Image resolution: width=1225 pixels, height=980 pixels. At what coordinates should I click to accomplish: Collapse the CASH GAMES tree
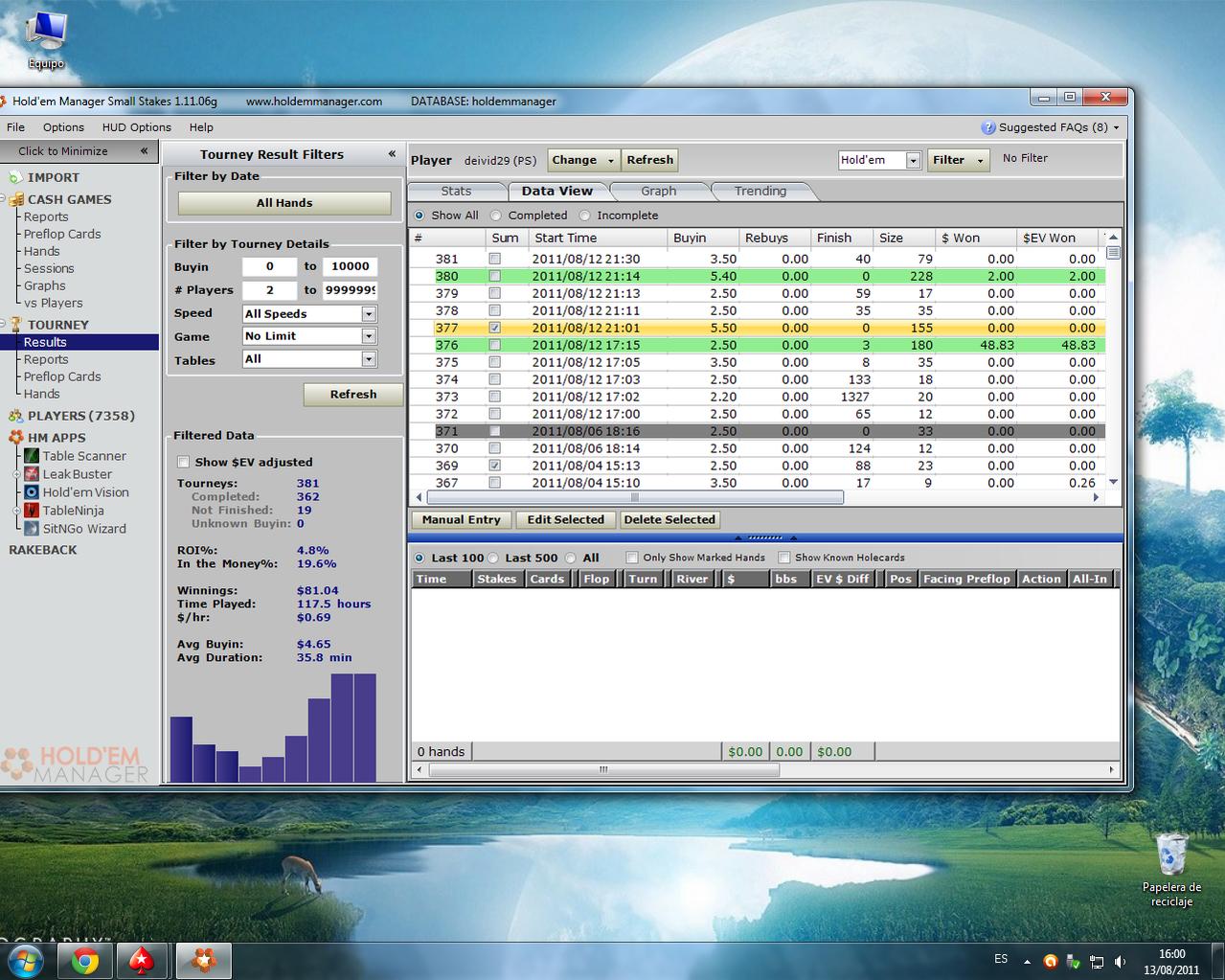[x=3, y=199]
